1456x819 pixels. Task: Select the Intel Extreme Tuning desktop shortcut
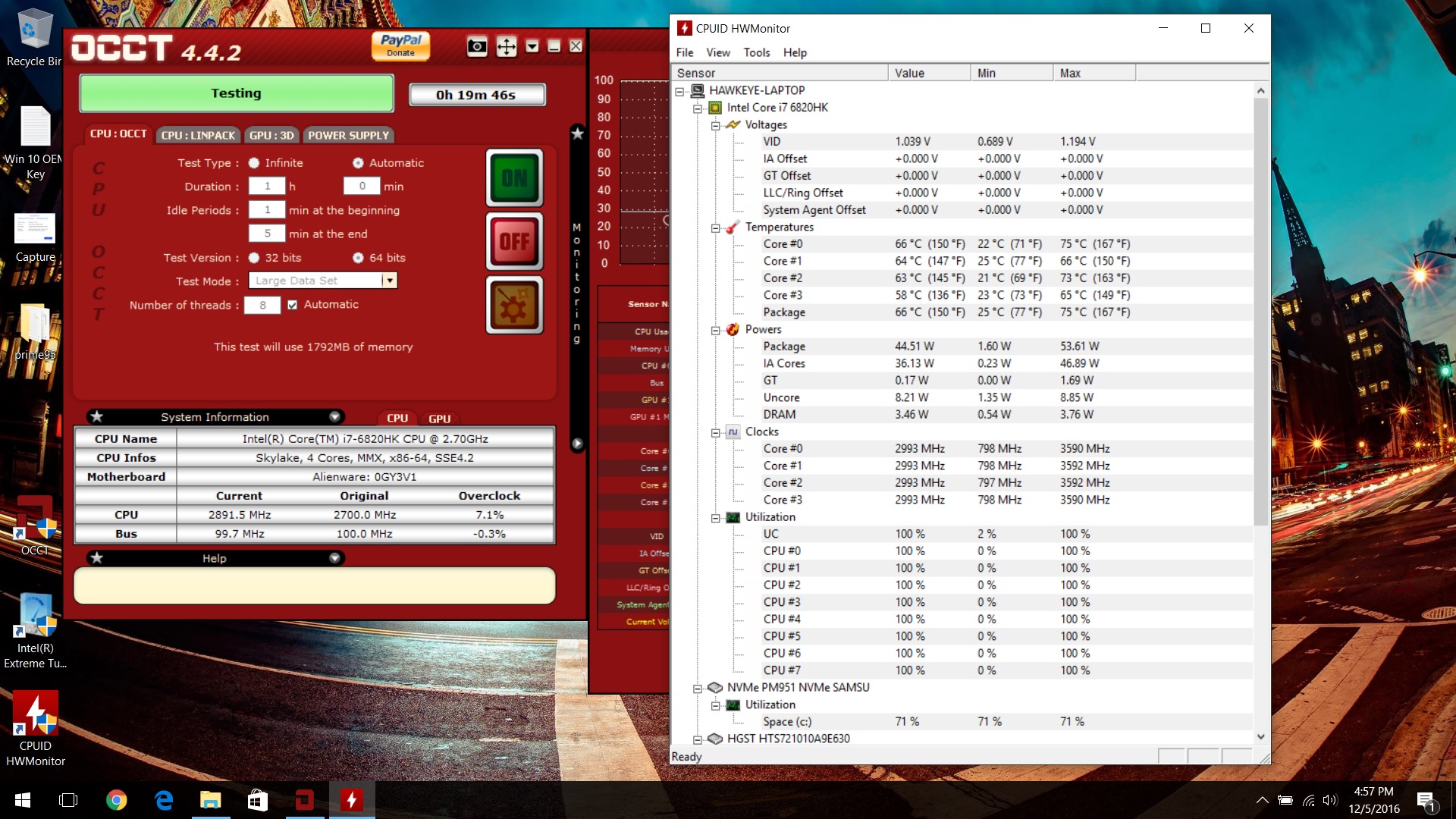[x=36, y=632]
